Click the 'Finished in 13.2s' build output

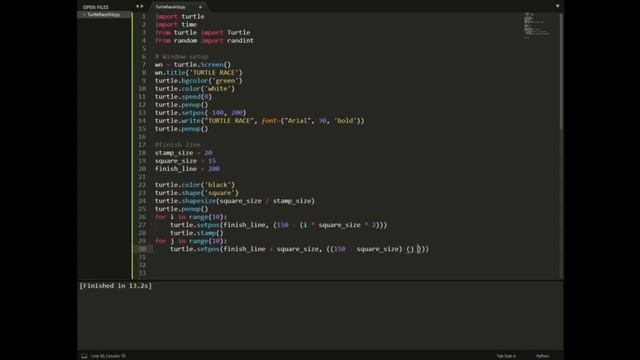116,286
